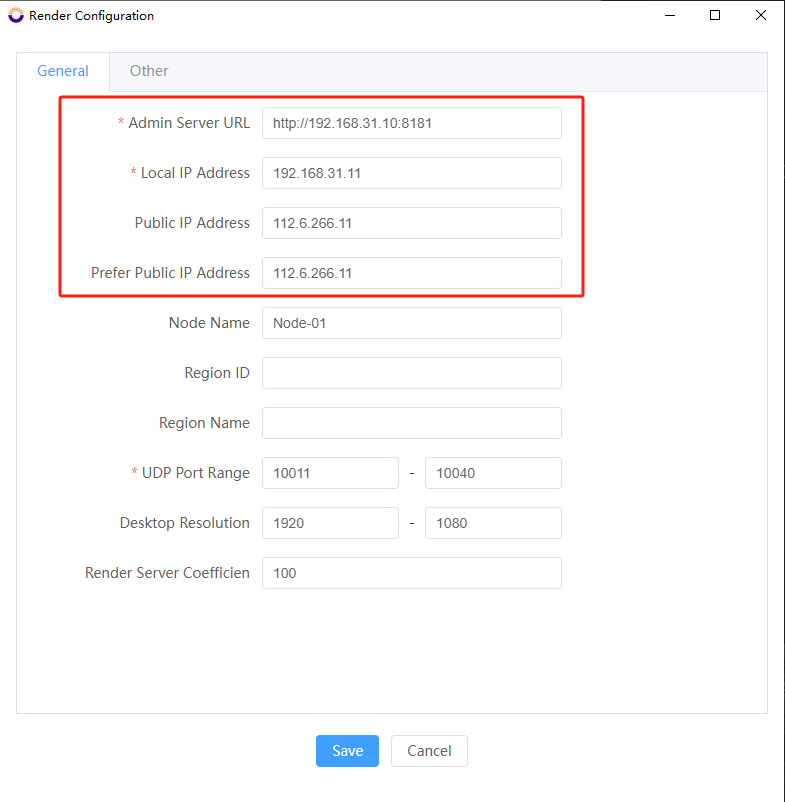Maximize the Render Configuration window
Viewport: 785px width, 802px height.
click(x=715, y=16)
